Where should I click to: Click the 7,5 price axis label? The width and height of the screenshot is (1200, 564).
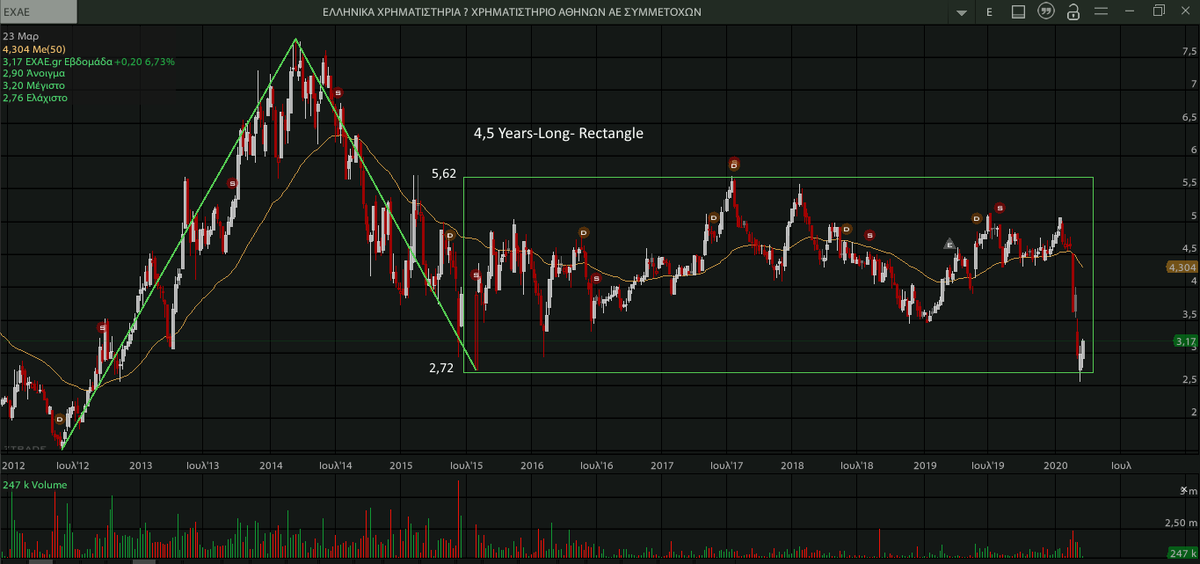1190,51
